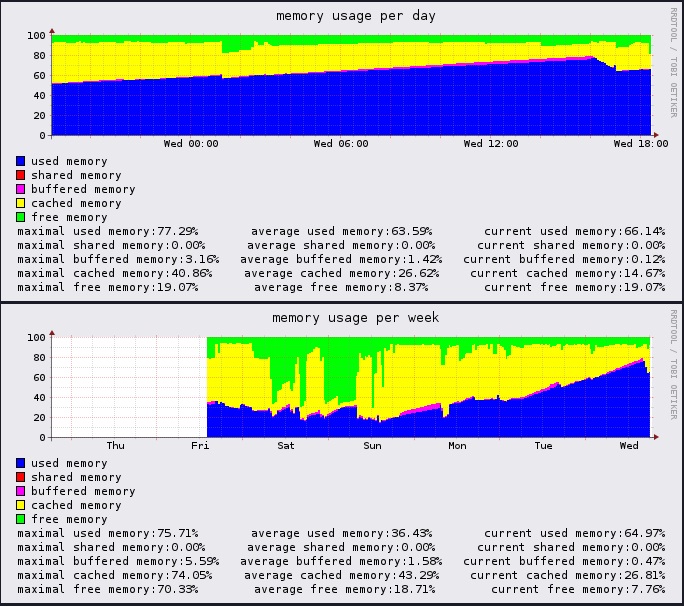The height and width of the screenshot is (606, 684).
Task: Click 'current used memory:66.14%' in daily stats
Action: tap(575, 231)
